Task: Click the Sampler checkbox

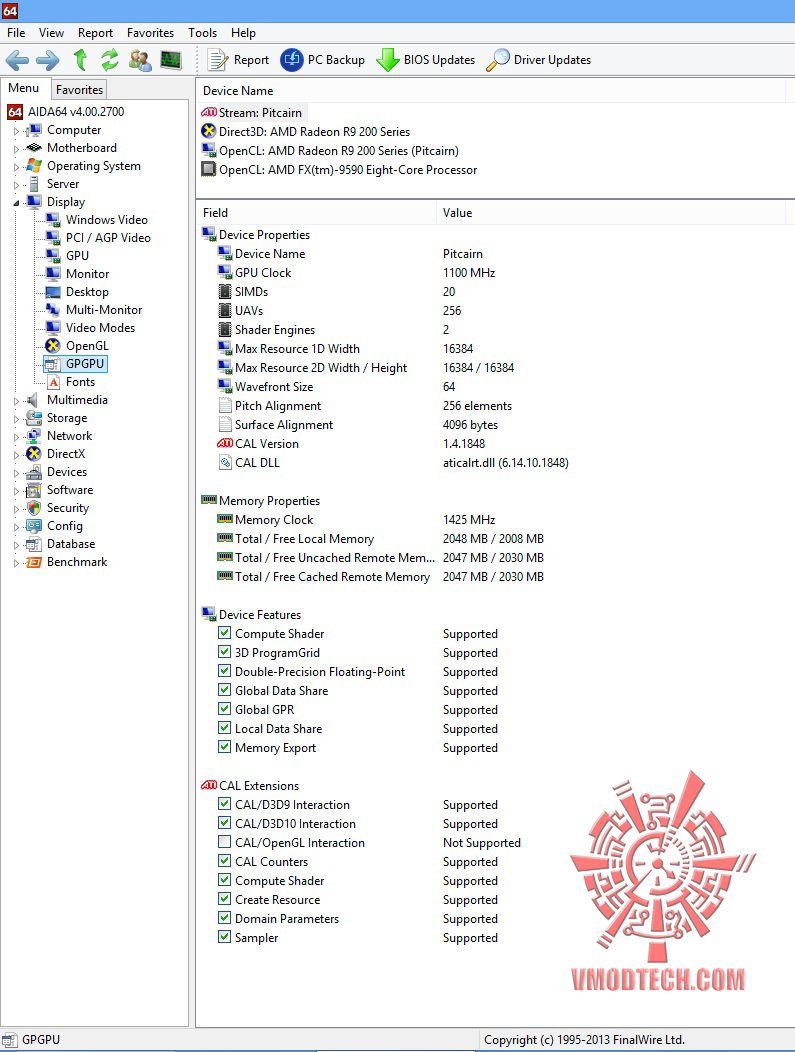Action: [225, 937]
